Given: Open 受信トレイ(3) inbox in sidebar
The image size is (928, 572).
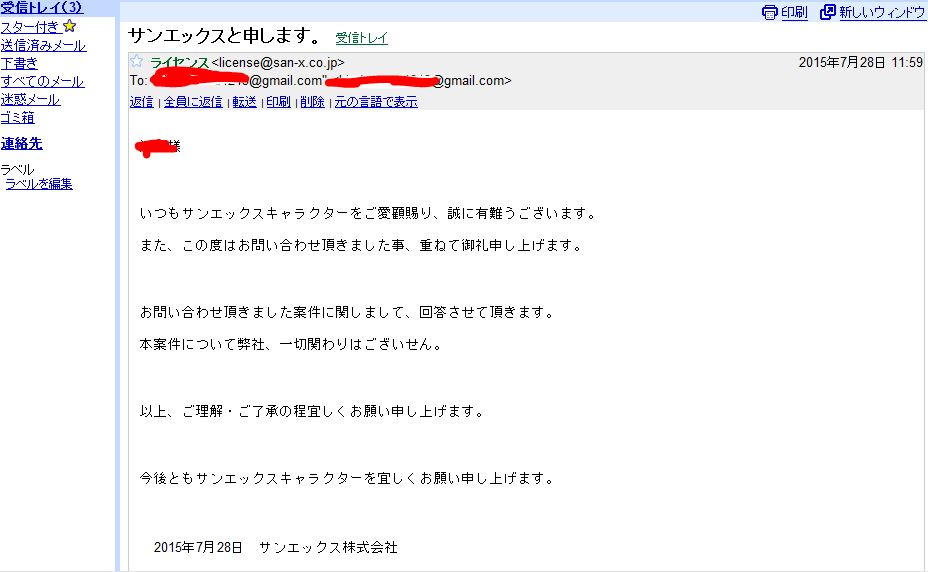Looking at the screenshot, I should [x=41, y=8].
